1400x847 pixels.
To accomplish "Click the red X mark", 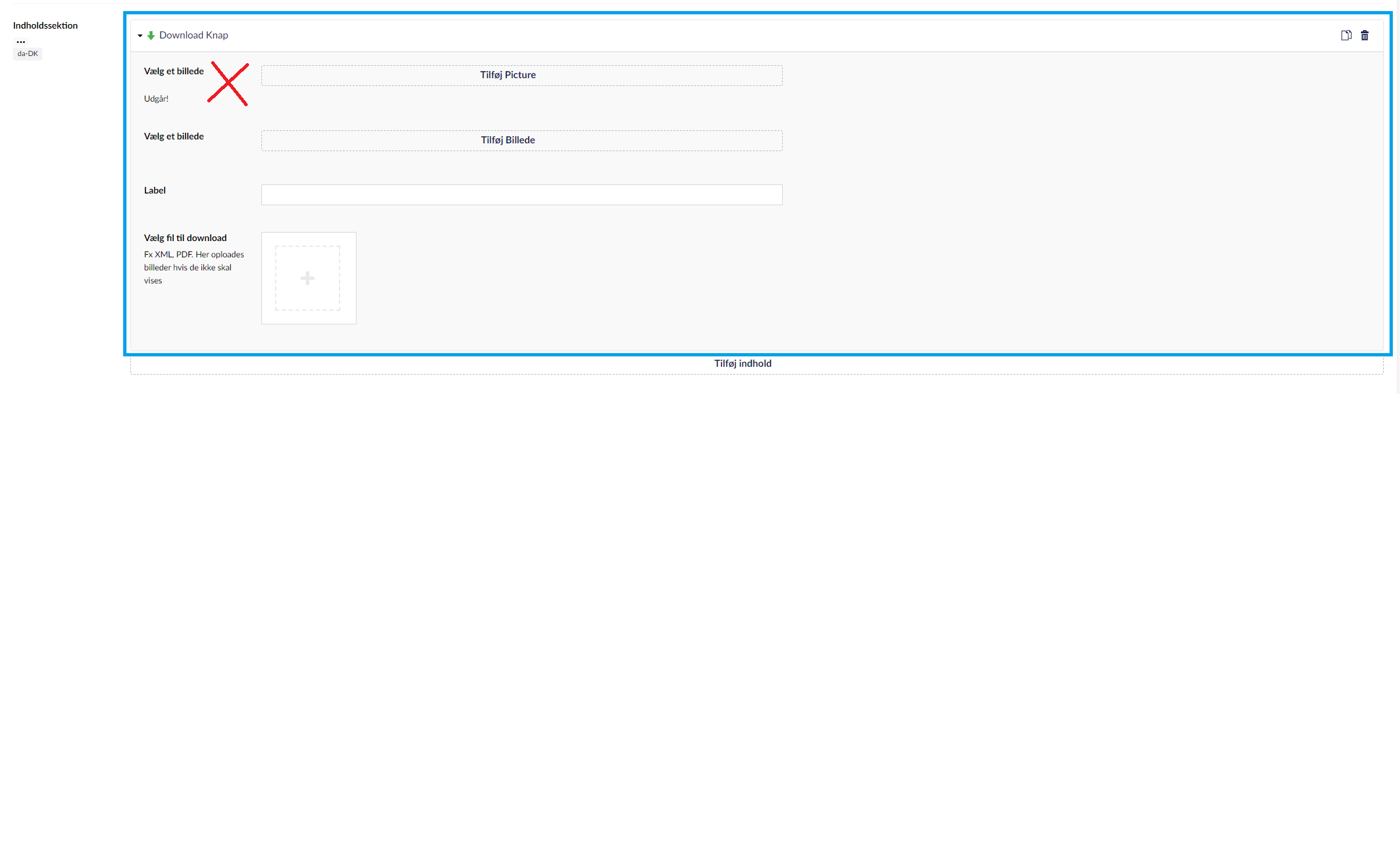I will [x=228, y=84].
